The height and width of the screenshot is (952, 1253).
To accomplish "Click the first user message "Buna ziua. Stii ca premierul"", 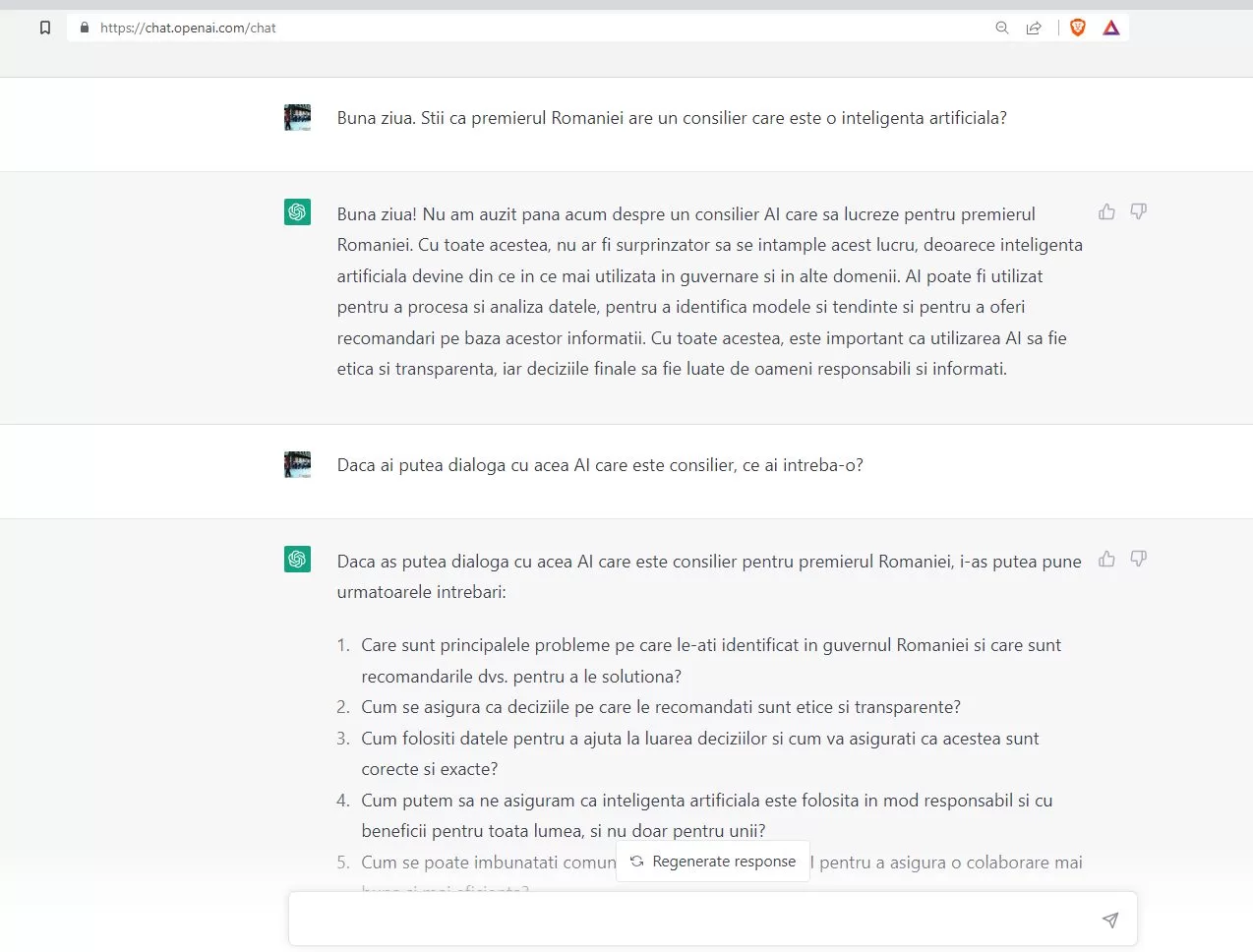I will tap(672, 118).
